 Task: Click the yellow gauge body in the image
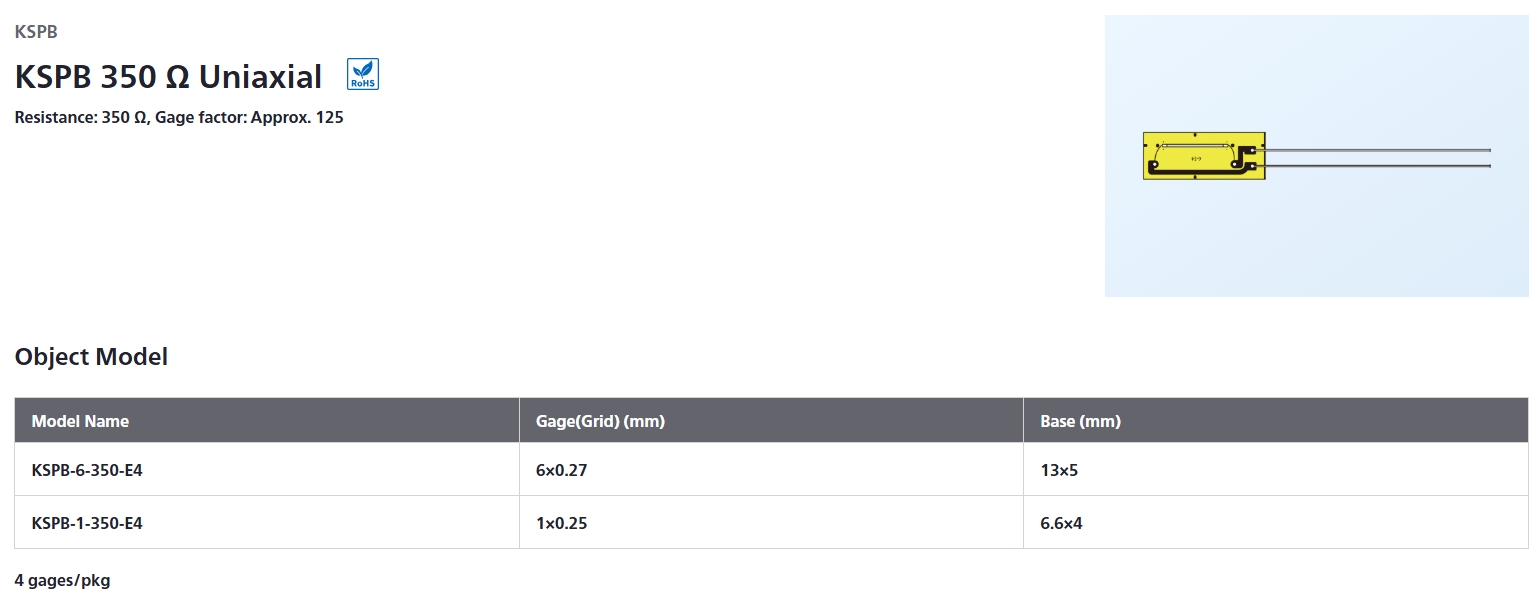pos(1204,156)
